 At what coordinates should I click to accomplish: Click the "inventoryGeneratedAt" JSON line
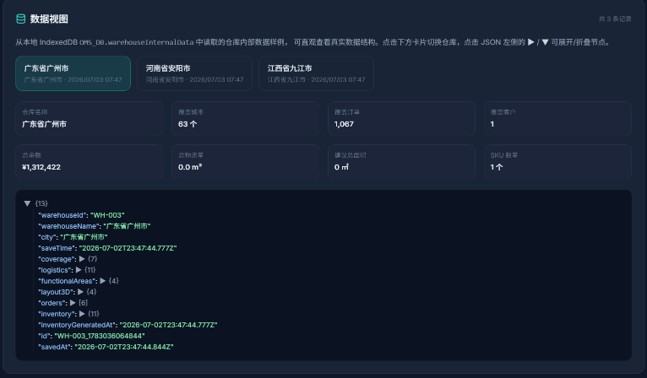click(x=128, y=325)
